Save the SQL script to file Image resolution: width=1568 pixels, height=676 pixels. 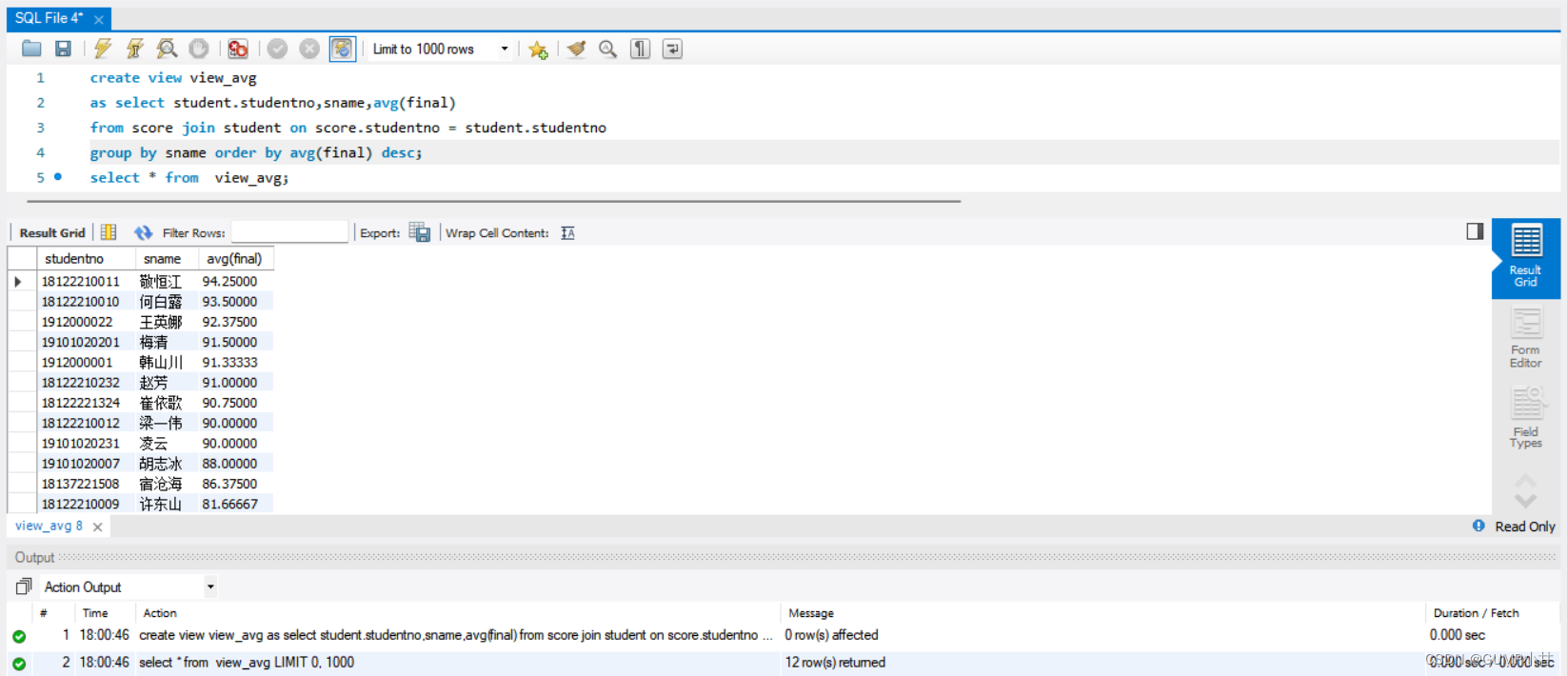point(63,49)
